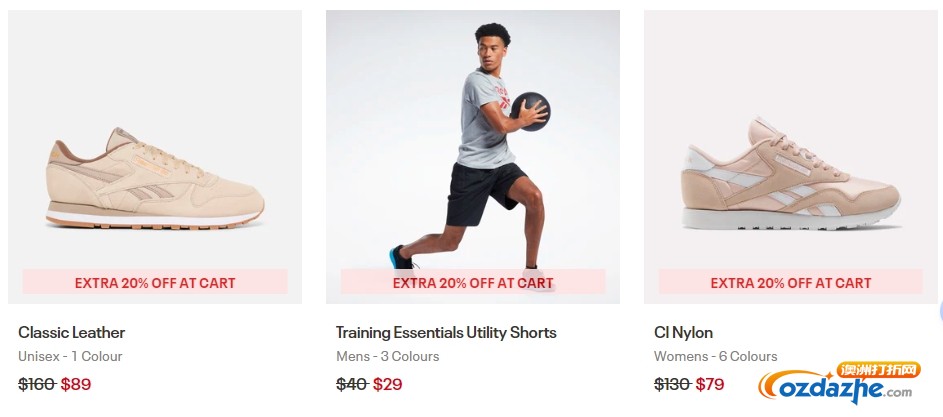Screen dimensions: 943x417
Task: Select the $79 sale price
Action: click(710, 384)
